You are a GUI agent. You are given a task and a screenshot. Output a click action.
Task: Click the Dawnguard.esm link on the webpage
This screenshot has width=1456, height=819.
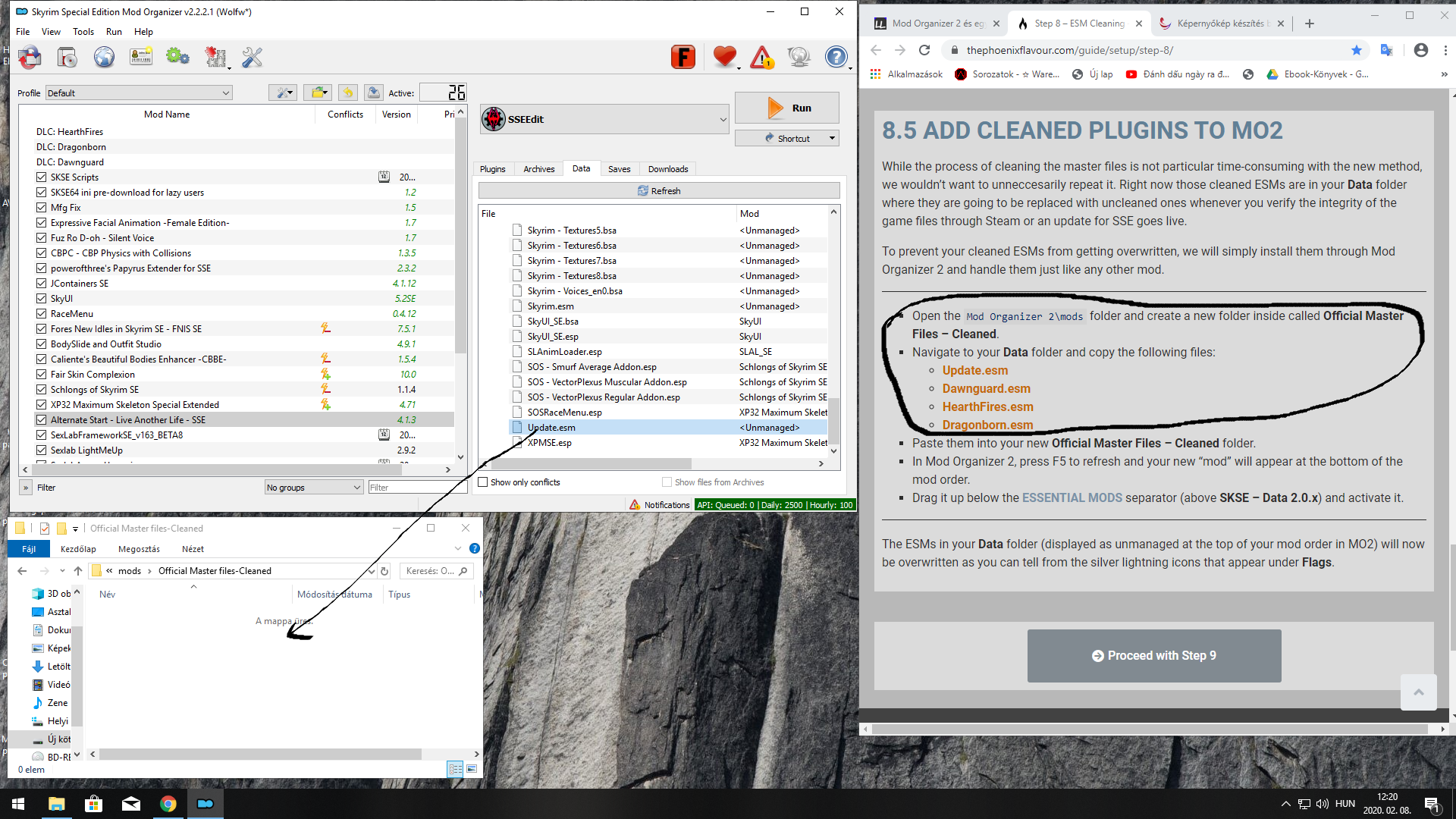pos(987,389)
